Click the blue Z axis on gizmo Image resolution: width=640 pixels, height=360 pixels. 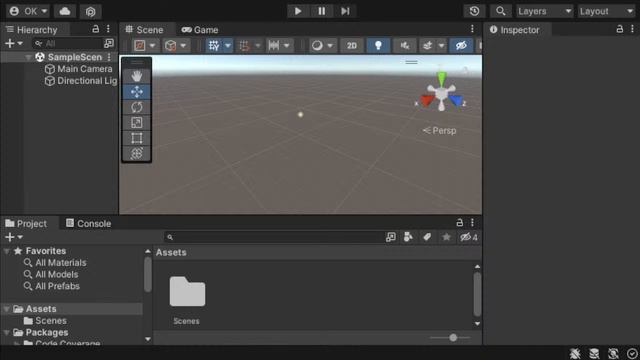[x=456, y=100]
